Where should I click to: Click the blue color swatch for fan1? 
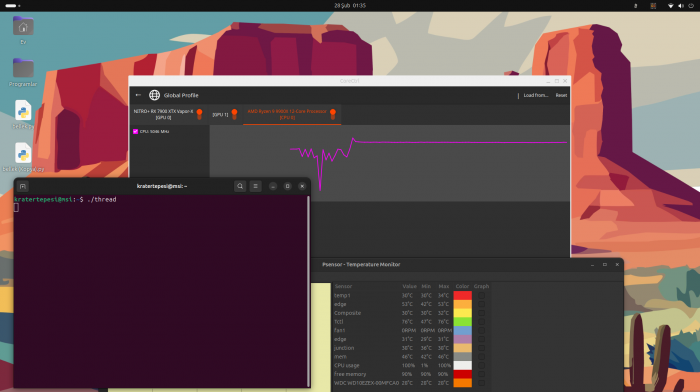click(x=462, y=330)
